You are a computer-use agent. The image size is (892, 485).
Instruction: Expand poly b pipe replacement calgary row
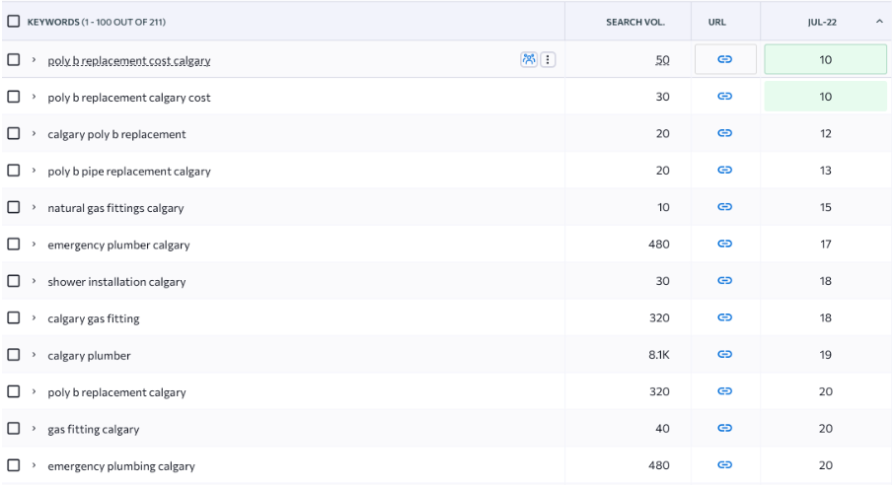[x=34, y=171]
